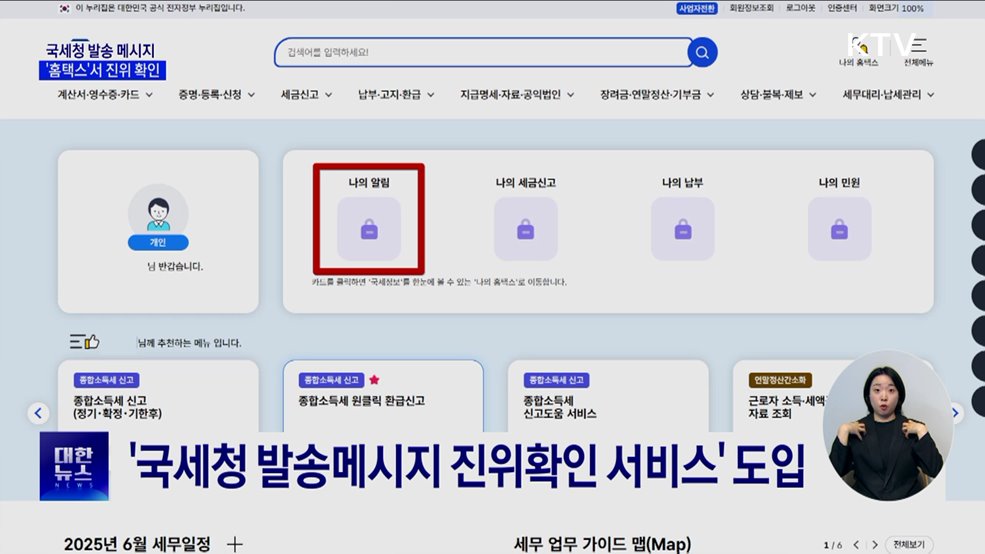The height and width of the screenshot is (554, 985).
Task: Click '2025년 6월 세무일정' heading
Action: pos(137,544)
